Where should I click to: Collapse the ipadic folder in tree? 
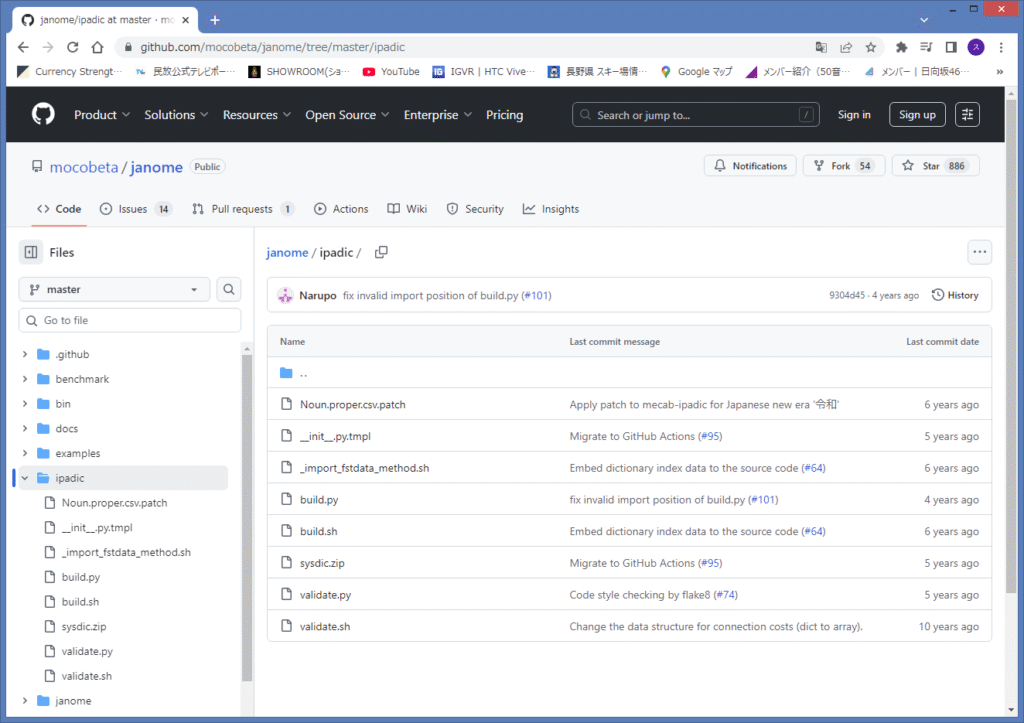[25, 478]
